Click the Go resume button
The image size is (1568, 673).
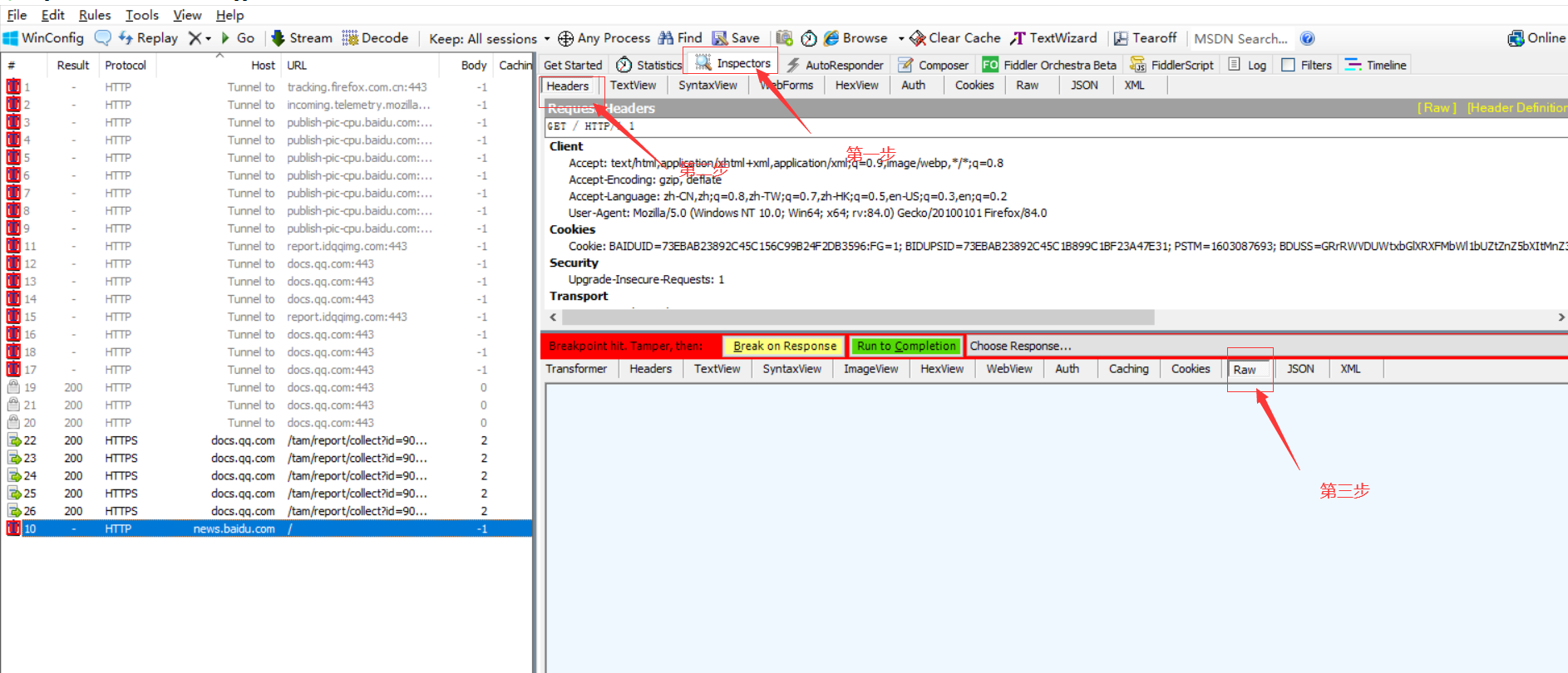click(238, 38)
